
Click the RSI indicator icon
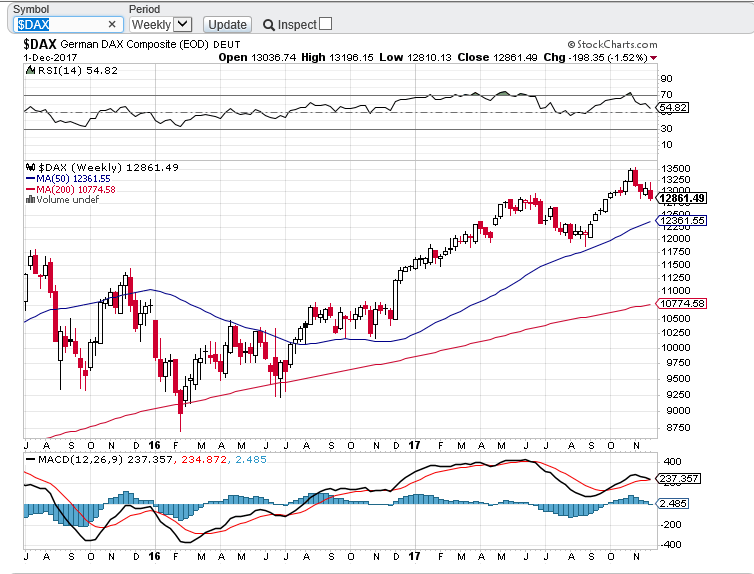(30, 70)
